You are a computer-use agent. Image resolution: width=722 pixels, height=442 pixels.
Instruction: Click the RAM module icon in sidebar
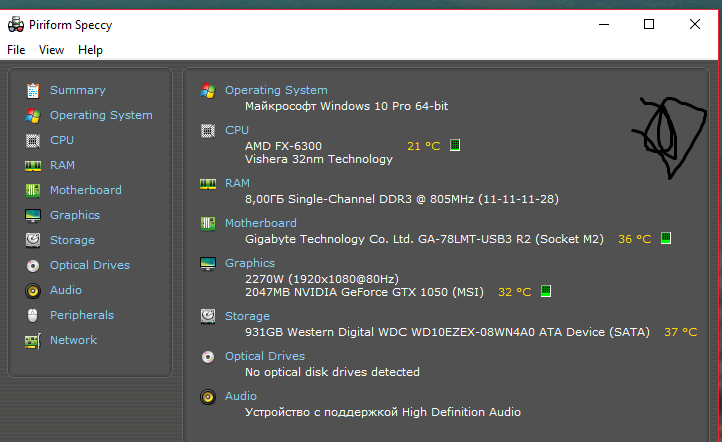tap(33, 165)
